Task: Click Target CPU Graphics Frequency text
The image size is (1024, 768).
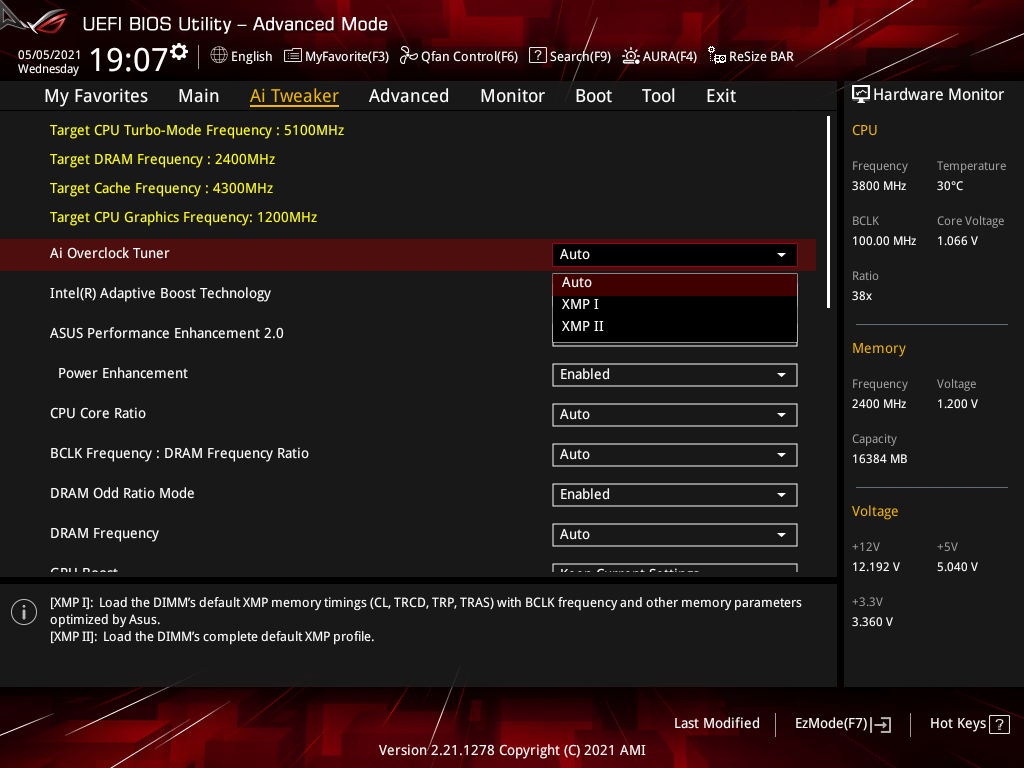Action: pos(184,217)
